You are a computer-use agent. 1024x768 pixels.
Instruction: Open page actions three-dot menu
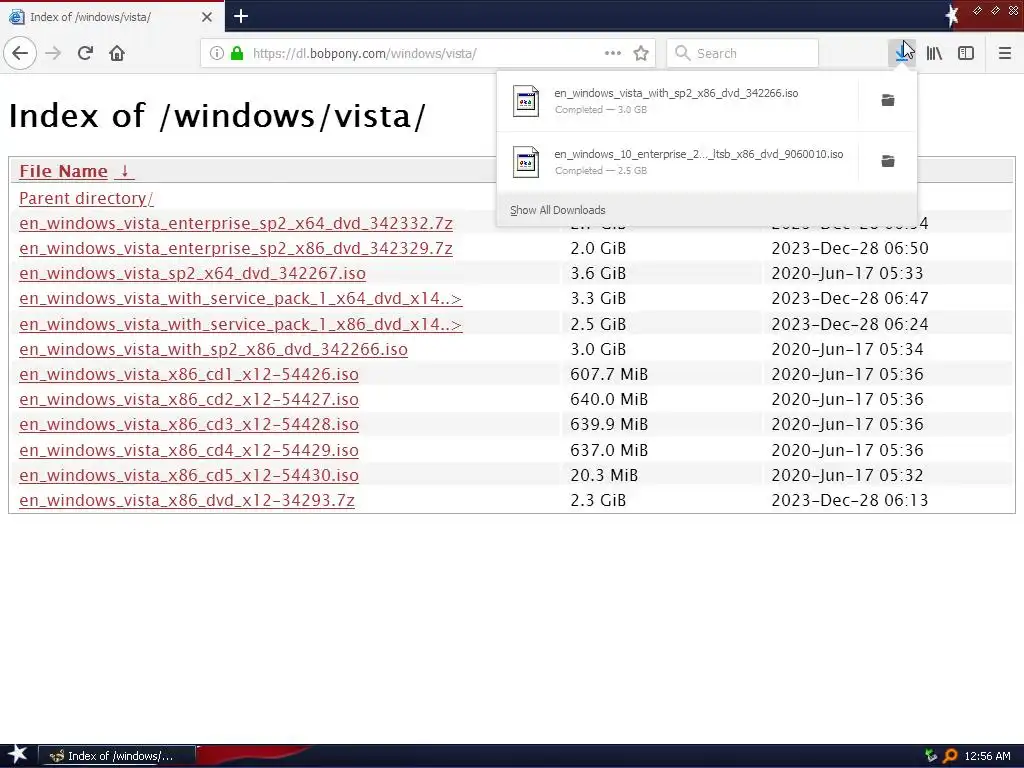click(x=613, y=54)
